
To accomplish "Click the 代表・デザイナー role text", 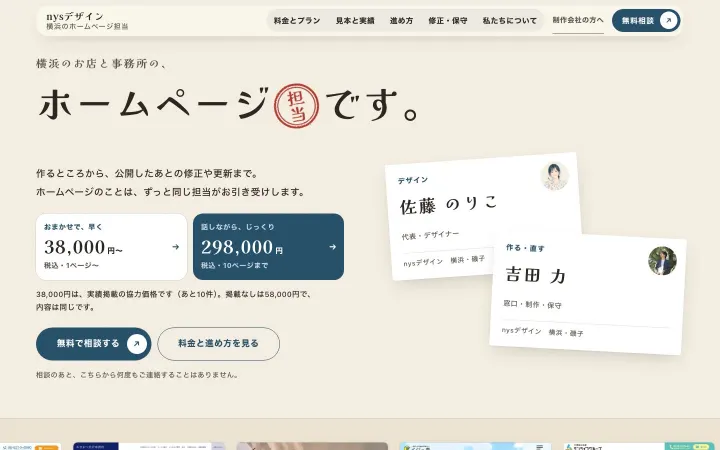I will click(x=430, y=235).
